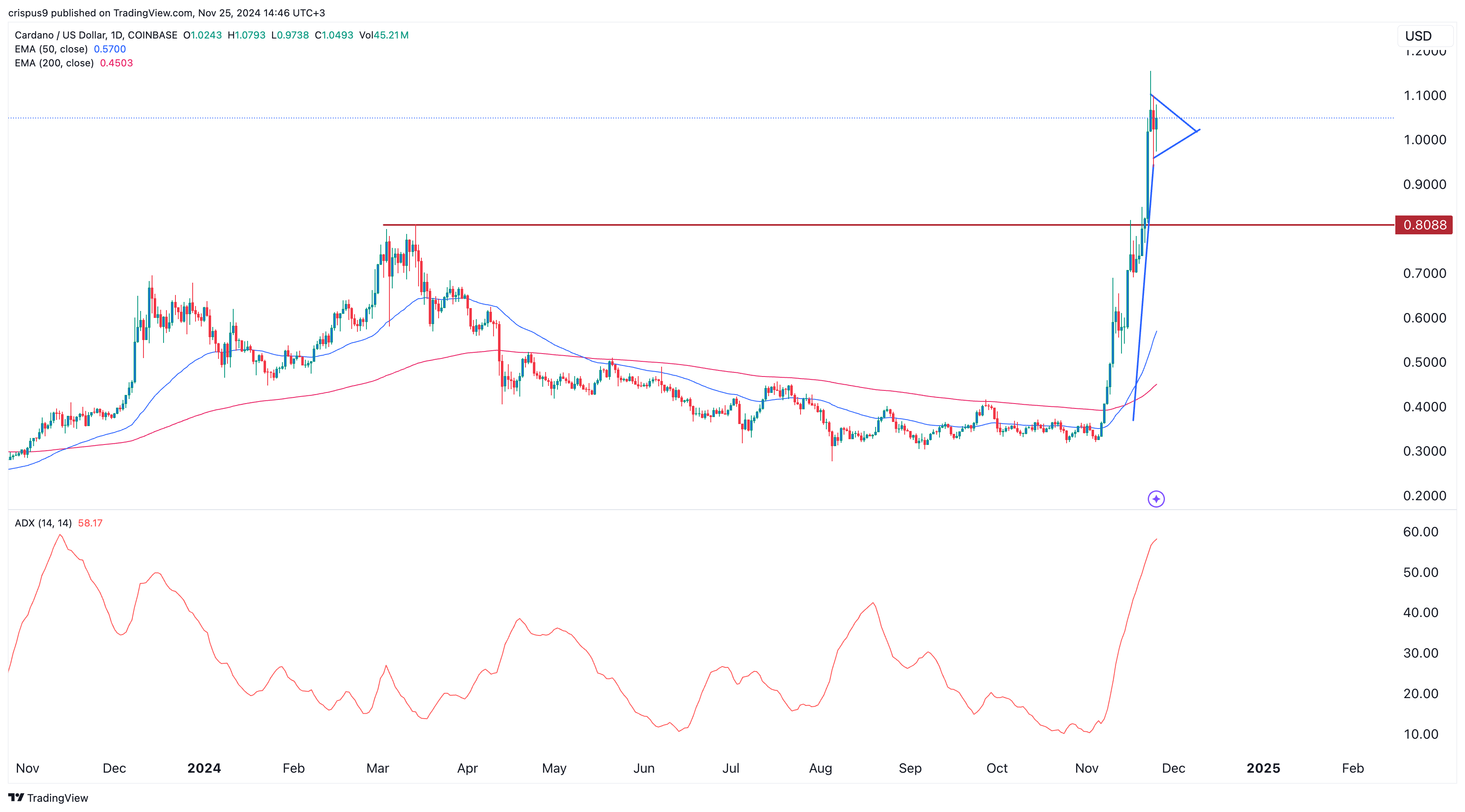The image size is (1465, 812).
Task: Click the EMA 50 value 0.5700
Action: 110,49
